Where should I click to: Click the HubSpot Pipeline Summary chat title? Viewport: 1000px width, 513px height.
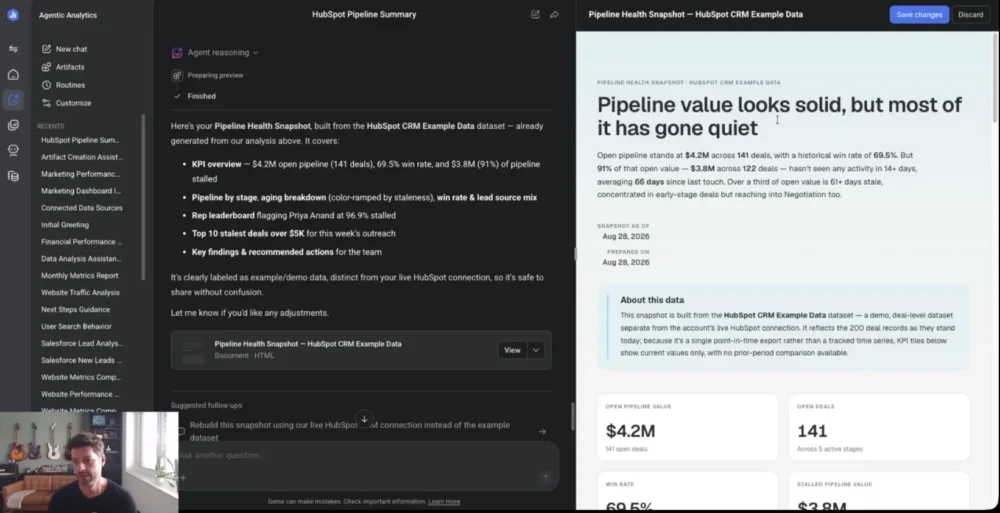coord(364,15)
